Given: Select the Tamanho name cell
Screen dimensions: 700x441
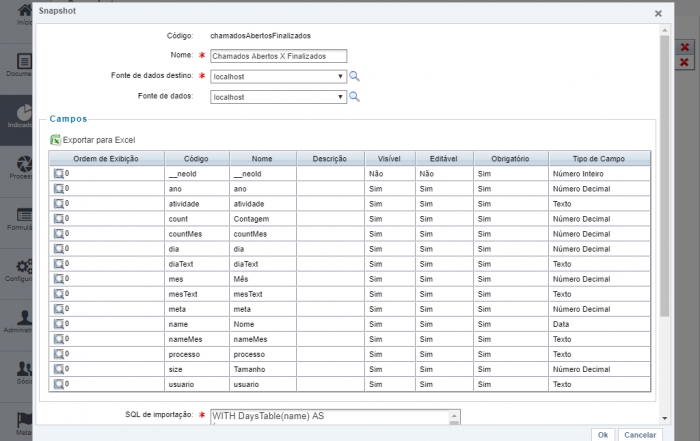Looking at the screenshot, I should [263, 369].
